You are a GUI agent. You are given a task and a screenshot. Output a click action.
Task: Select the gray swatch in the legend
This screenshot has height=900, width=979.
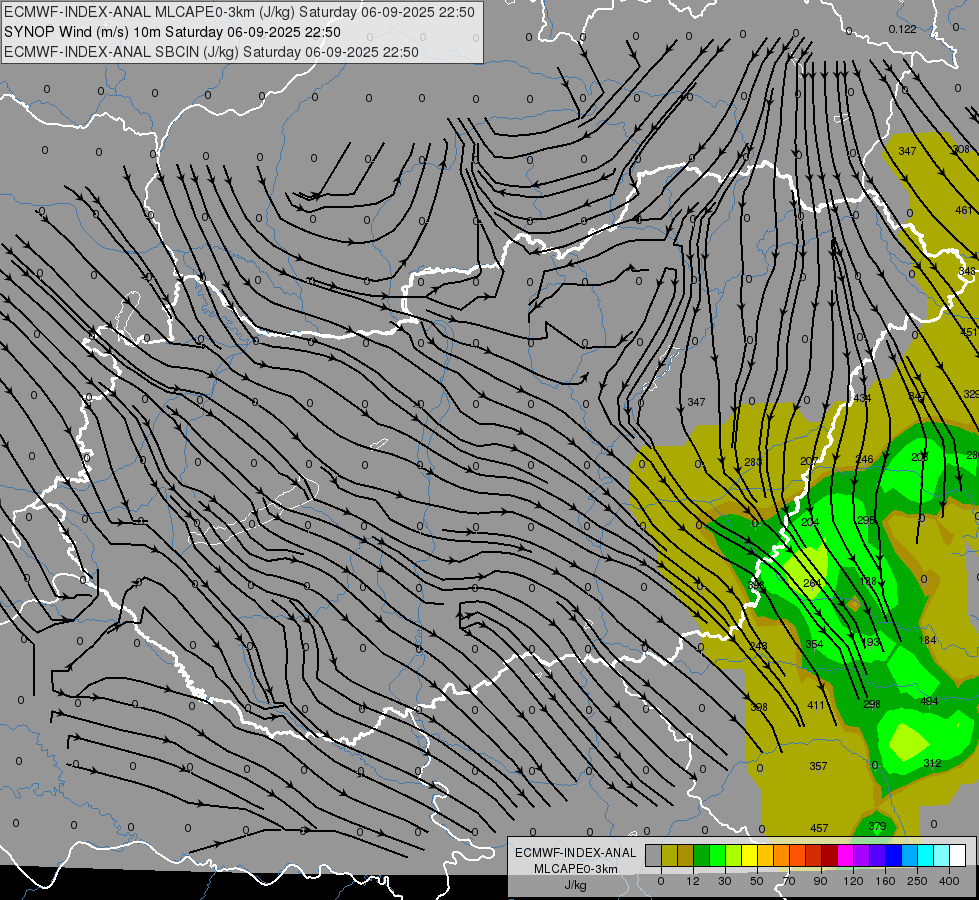coord(654,855)
